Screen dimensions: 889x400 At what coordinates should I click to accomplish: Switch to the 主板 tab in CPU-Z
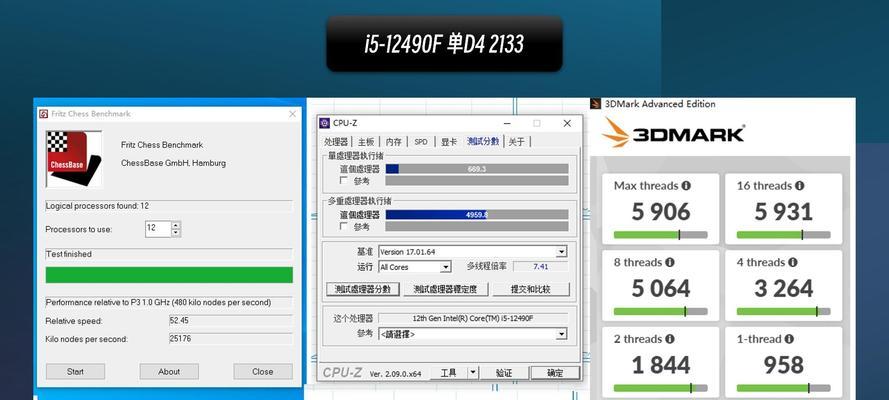click(366, 142)
